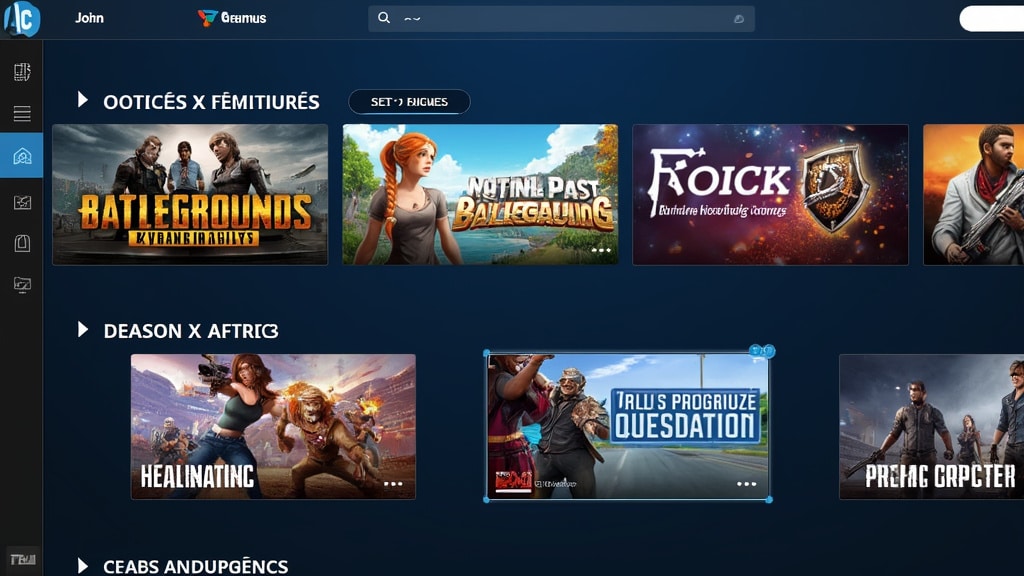Collapse the OOTICÉS X FÉMITIURÉS section arrow
Viewport: 1024px width, 576px height.
coord(82,100)
